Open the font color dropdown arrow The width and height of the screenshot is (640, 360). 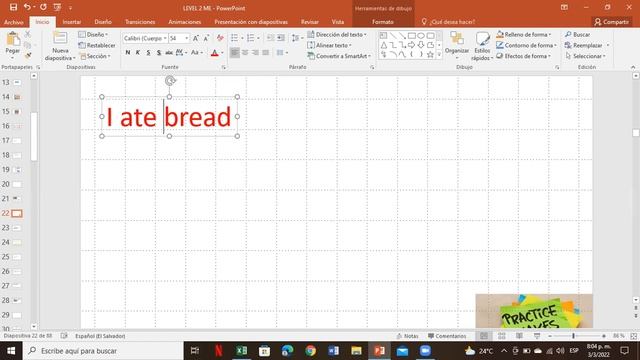pyautogui.click(x=222, y=53)
